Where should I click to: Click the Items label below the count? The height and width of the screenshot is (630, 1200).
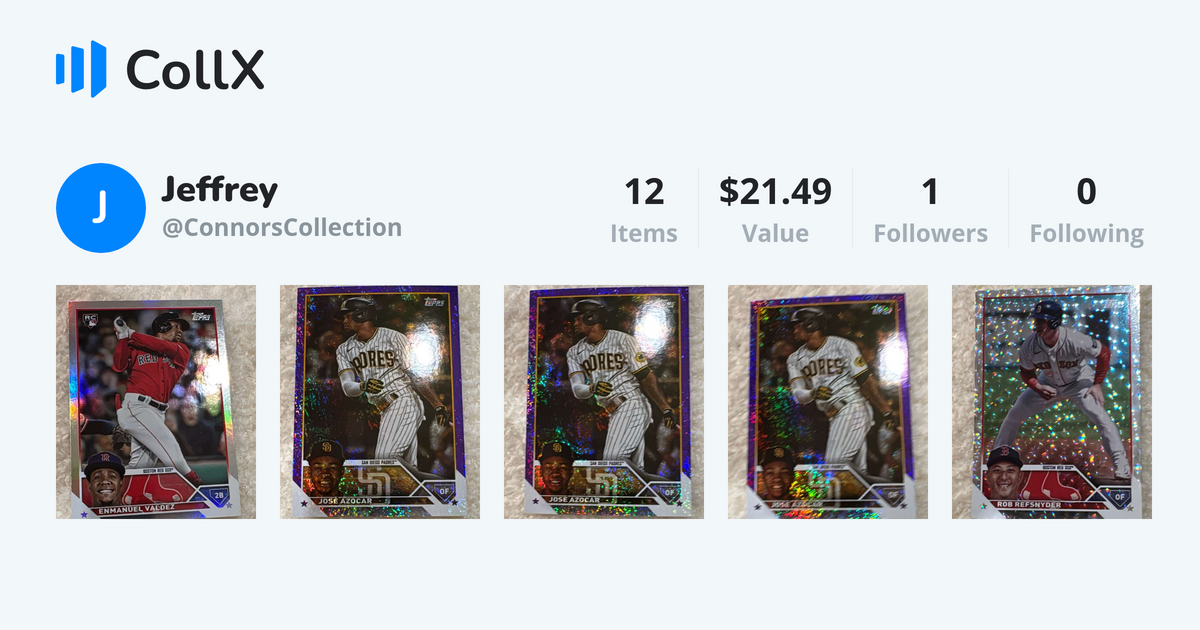point(645,233)
